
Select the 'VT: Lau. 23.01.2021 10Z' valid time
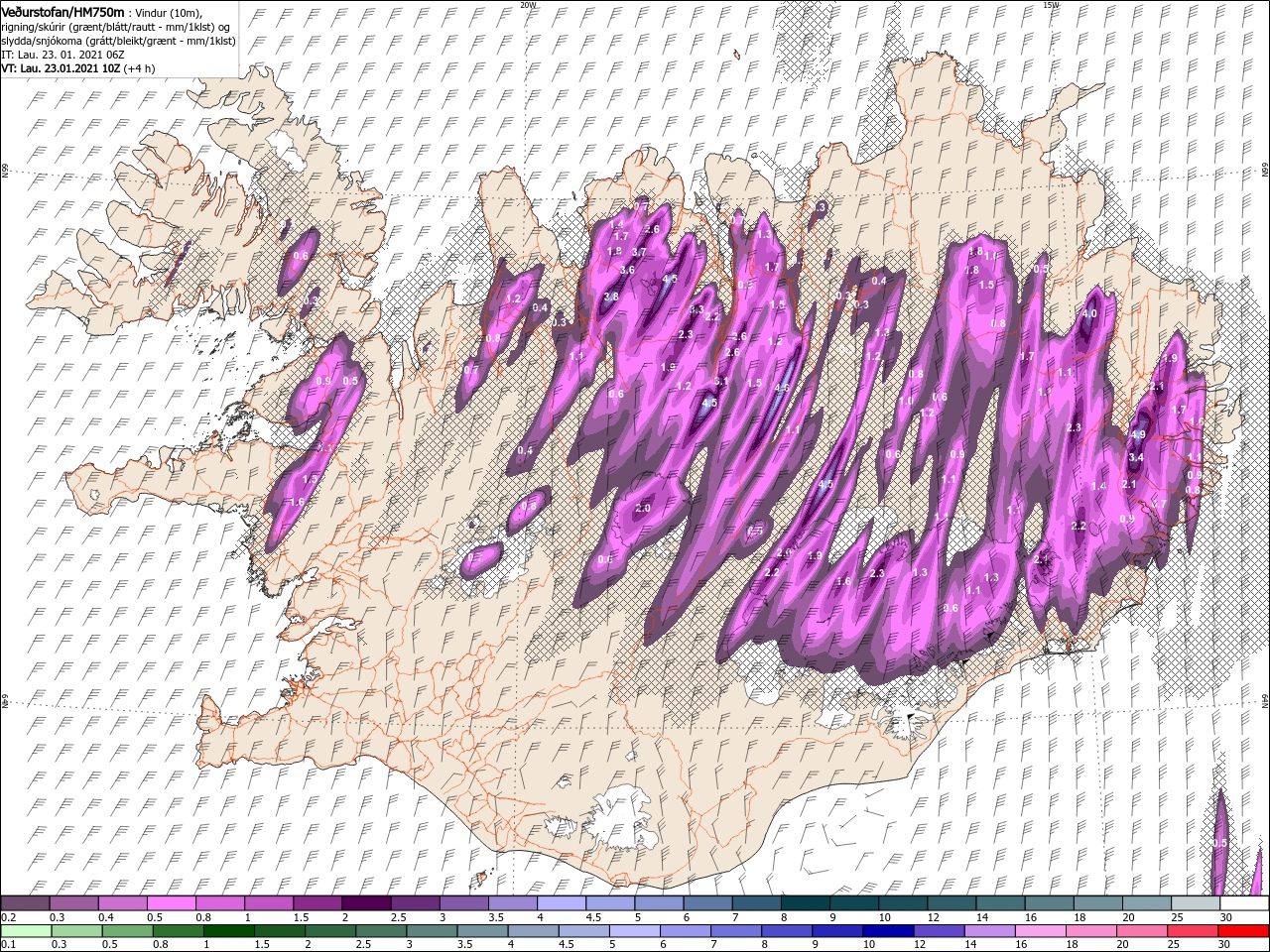tap(61, 68)
